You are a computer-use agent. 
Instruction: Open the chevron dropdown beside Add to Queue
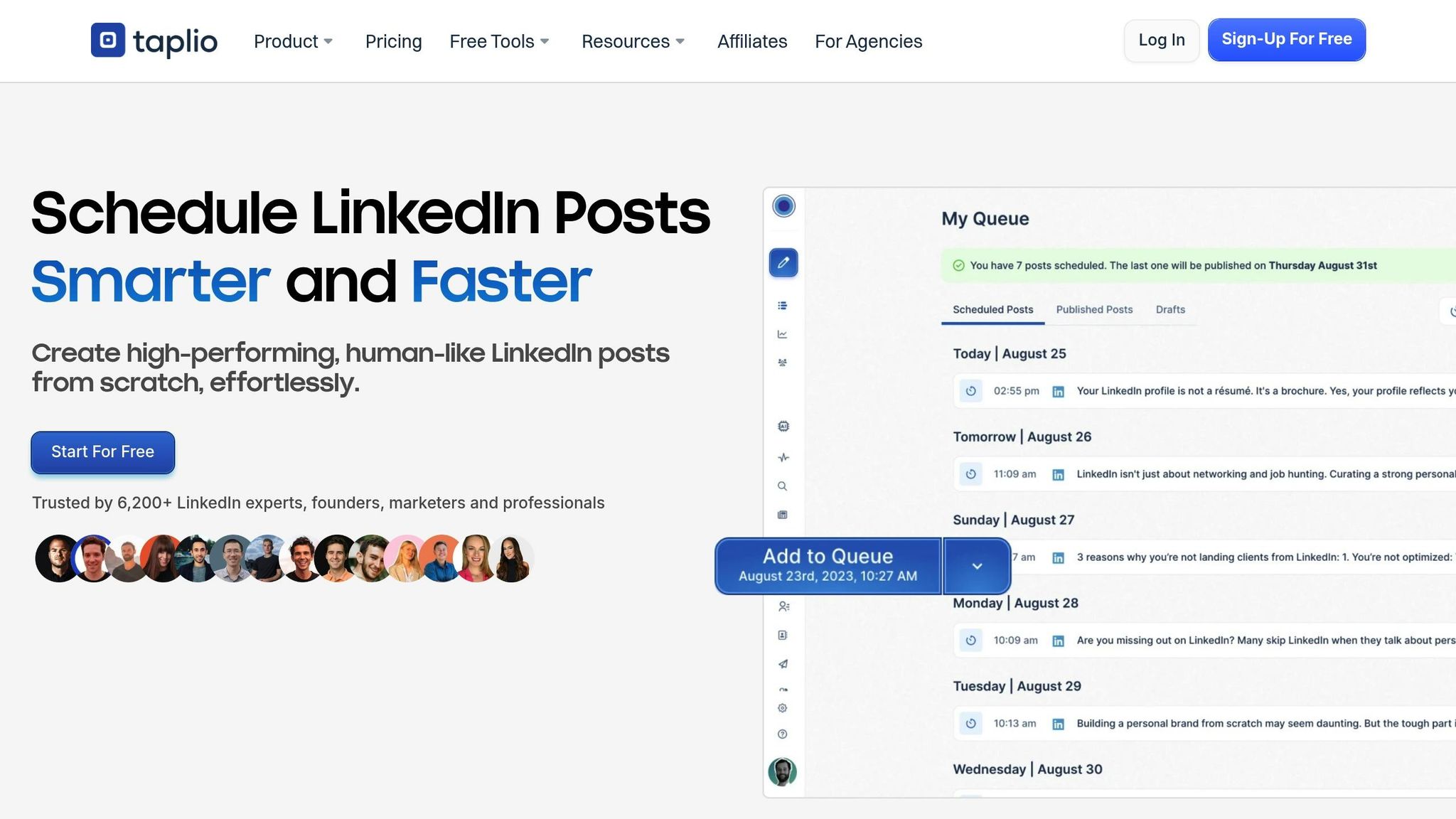pyautogui.click(x=977, y=566)
